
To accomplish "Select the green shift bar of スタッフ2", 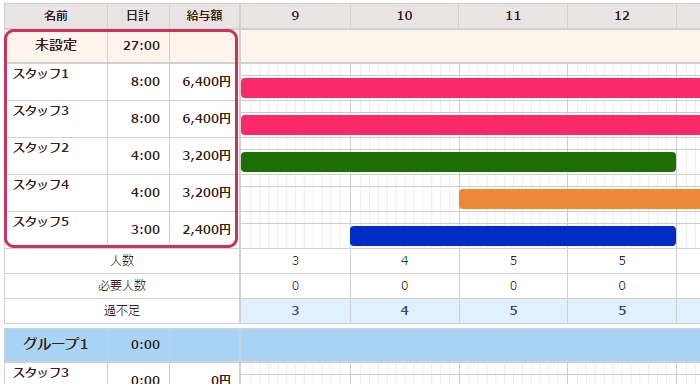I will [458, 162].
